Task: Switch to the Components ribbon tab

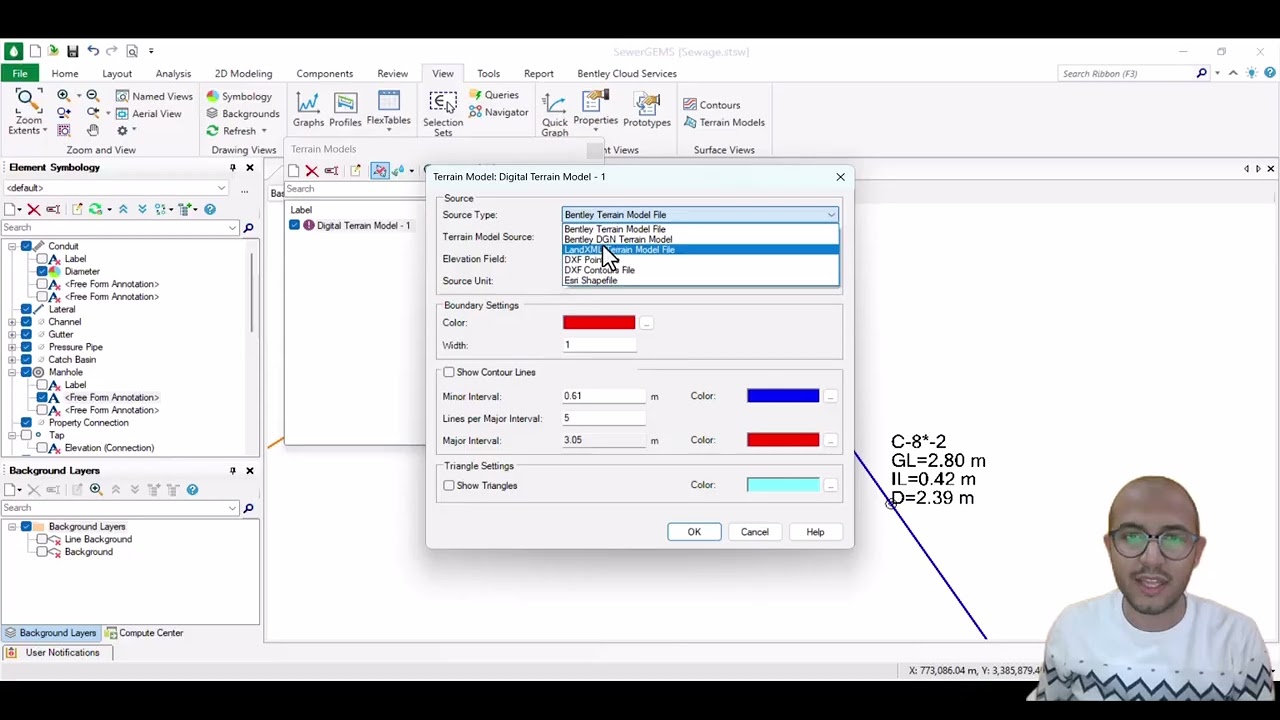Action: 325,73
